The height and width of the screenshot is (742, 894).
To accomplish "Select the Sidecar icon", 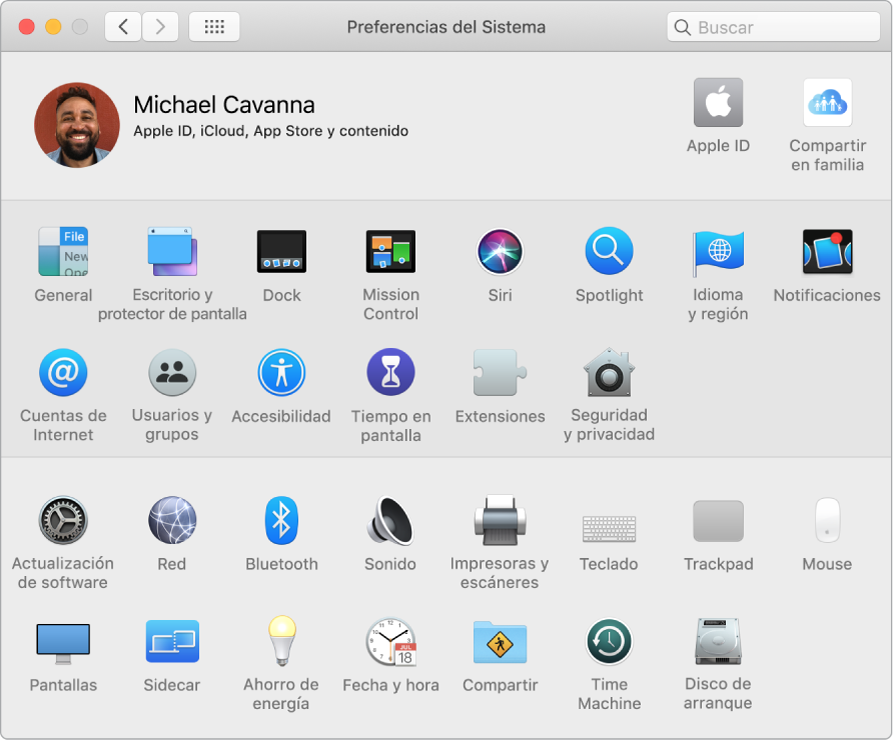I will pos(172,641).
